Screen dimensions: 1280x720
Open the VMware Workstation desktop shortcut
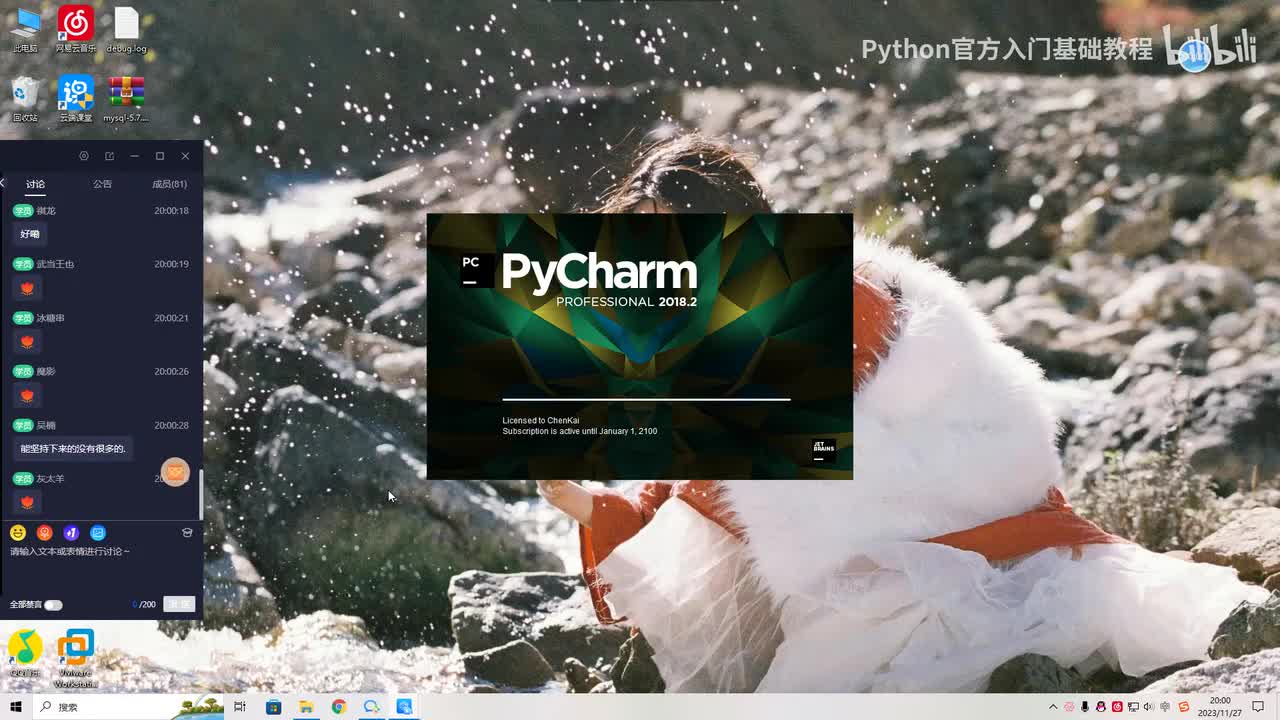pos(76,658)
